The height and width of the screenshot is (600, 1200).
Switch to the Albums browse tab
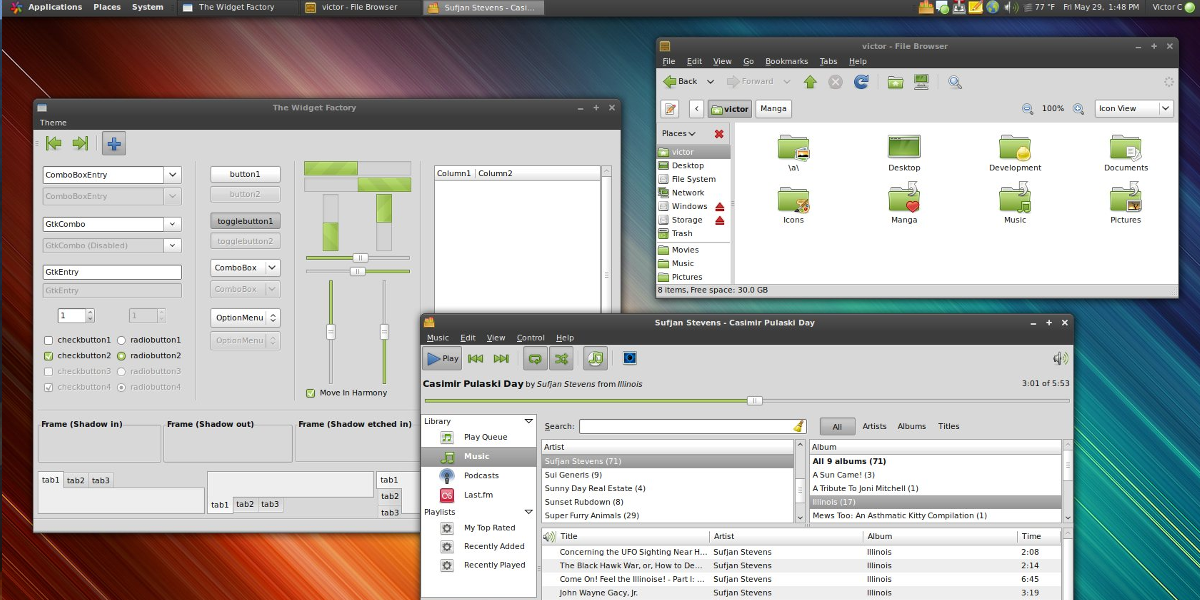911,426
